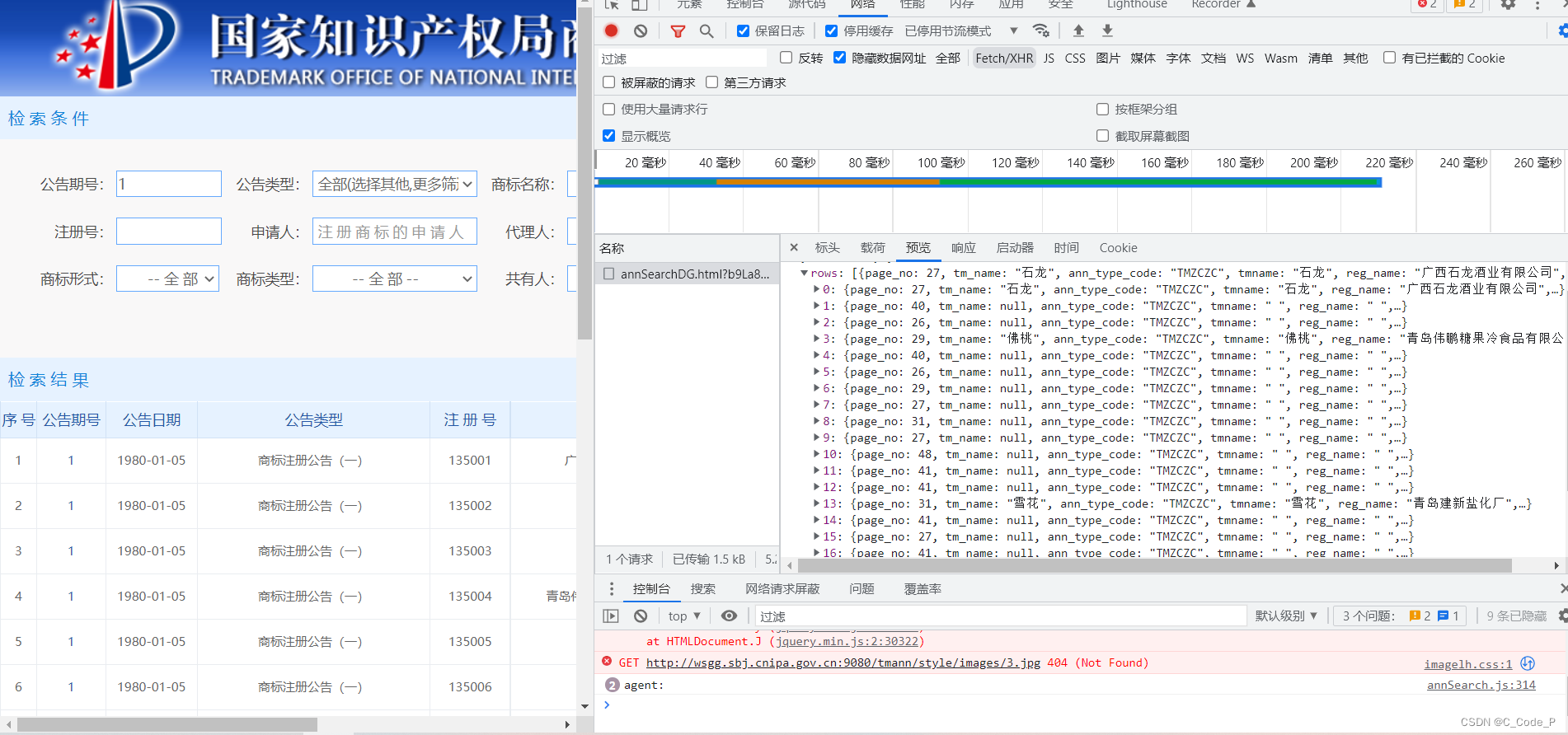Click the red errors count badge
Image resolution: width=1568 pixels, height=735 pixels.
pyautogui.click(x=1427, y=4)
